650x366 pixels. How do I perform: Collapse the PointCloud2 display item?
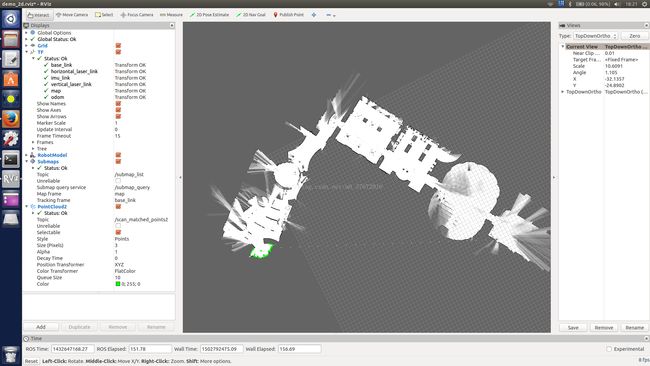pyautogui.click(x=27, y=206)
